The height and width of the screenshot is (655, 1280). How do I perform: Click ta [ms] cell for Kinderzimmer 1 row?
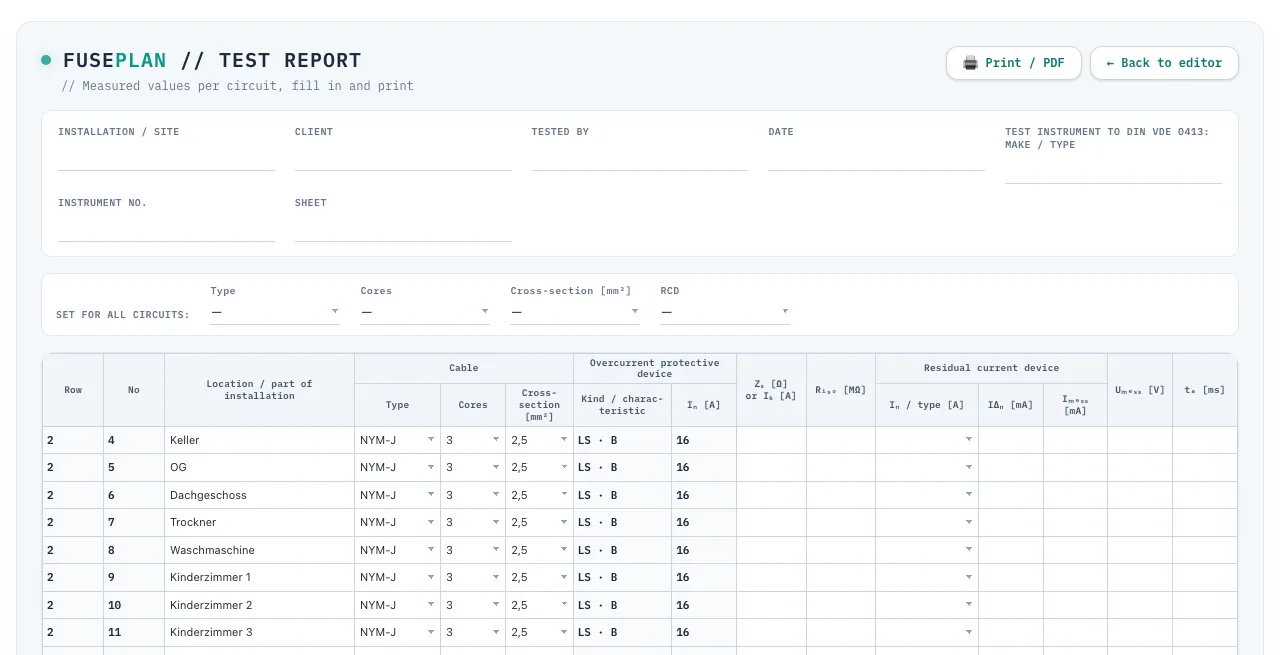tap(1205, 577)
